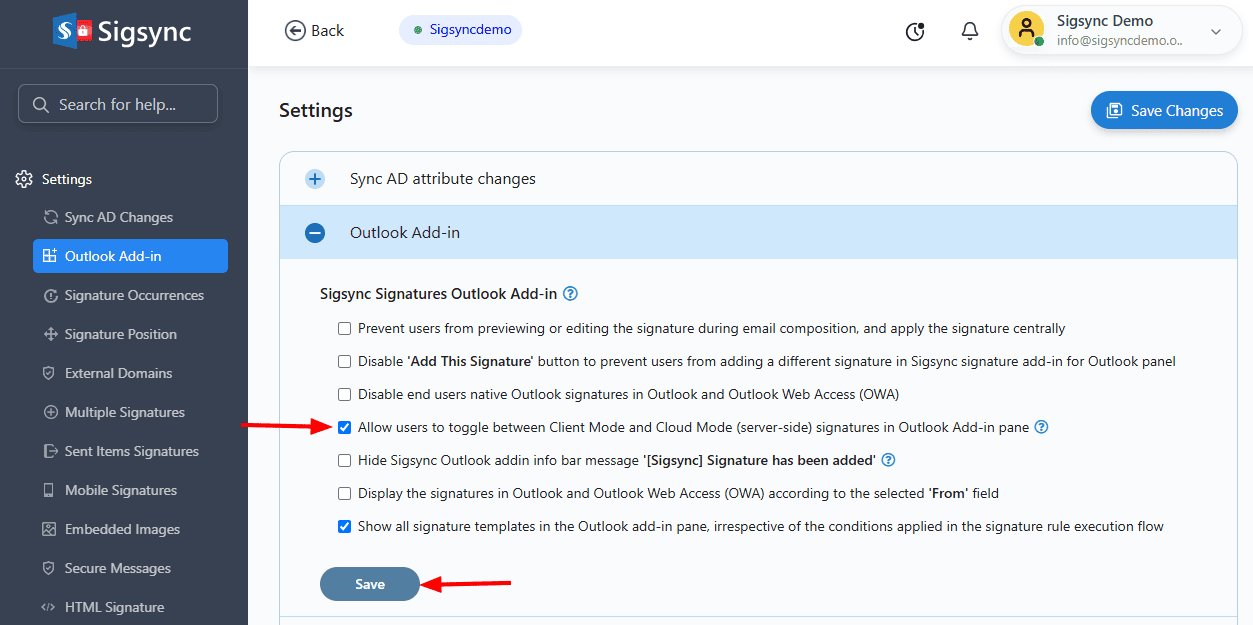Collapse the Outlook Add-in section

tap(315, 233)
